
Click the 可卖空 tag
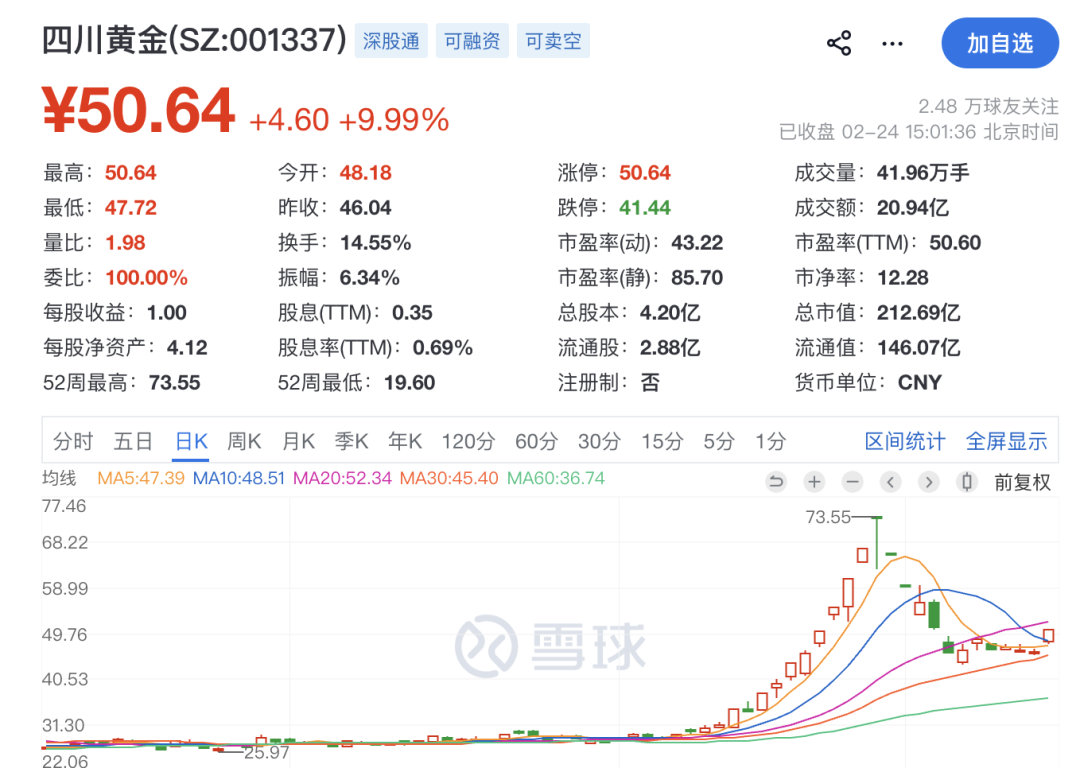[553, 41]
